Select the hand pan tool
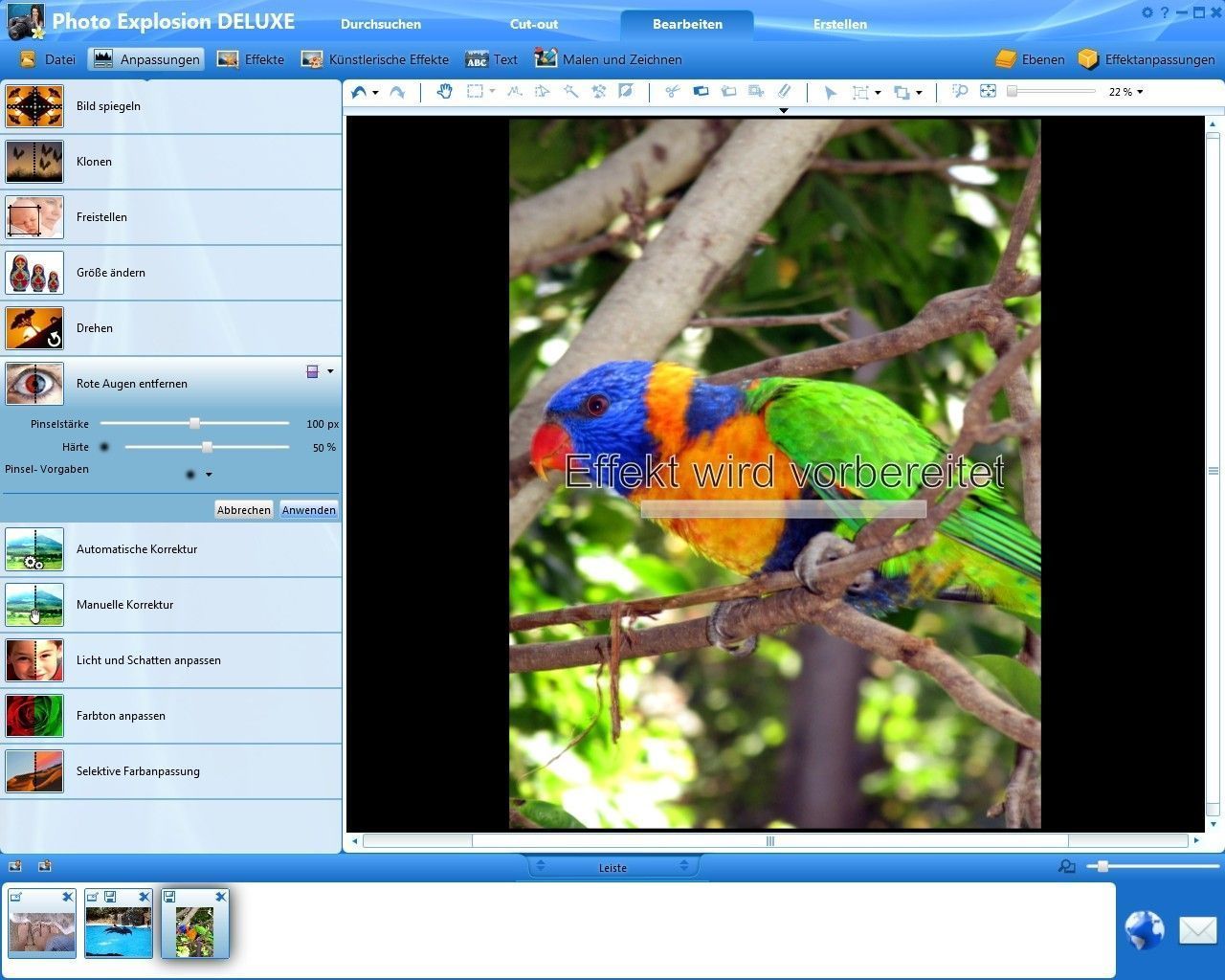This screenshot has height=980, width=1225. (x=444, y=92)
